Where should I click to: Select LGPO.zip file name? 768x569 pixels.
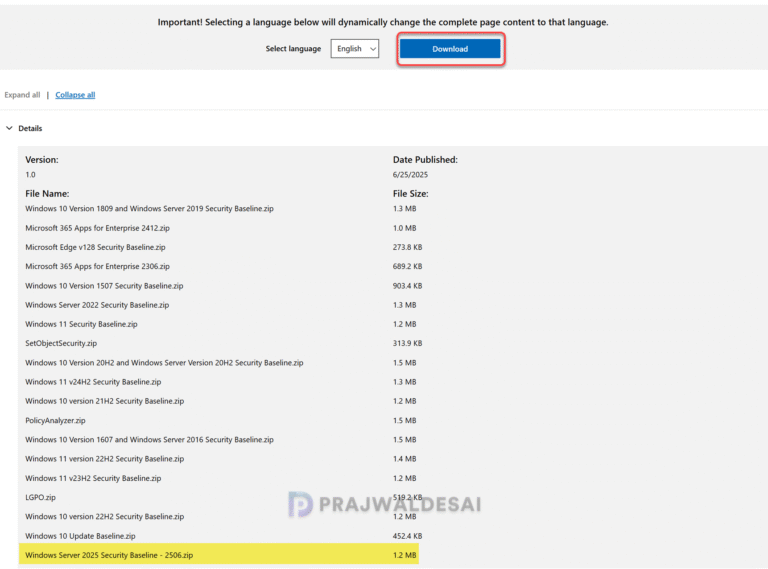(40, 498)
